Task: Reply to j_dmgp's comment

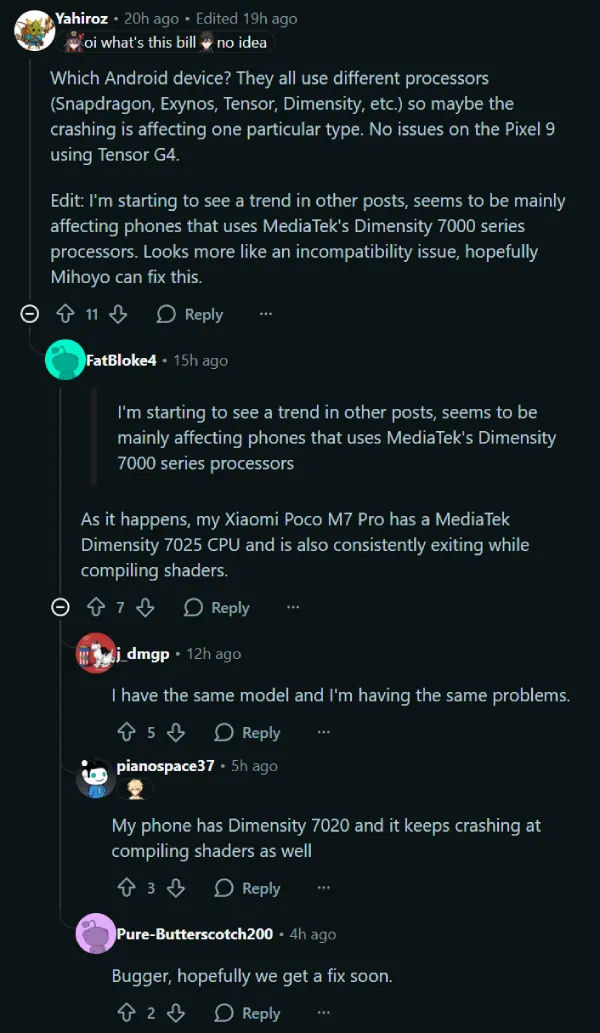Action: click(248, 732)
